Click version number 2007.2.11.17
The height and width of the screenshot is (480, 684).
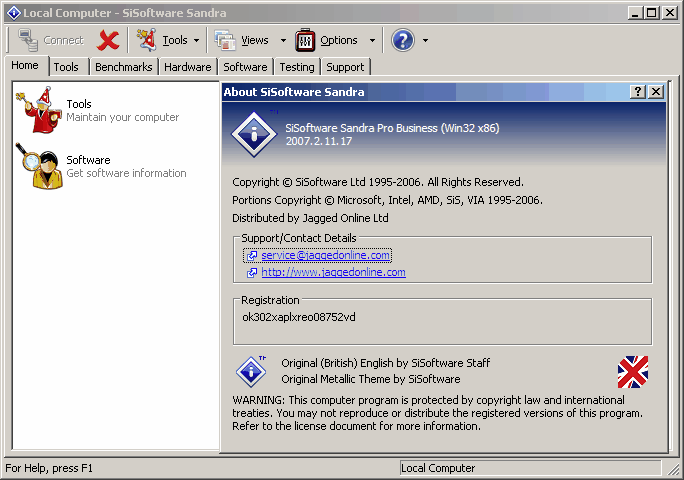(x=318, y=141)
